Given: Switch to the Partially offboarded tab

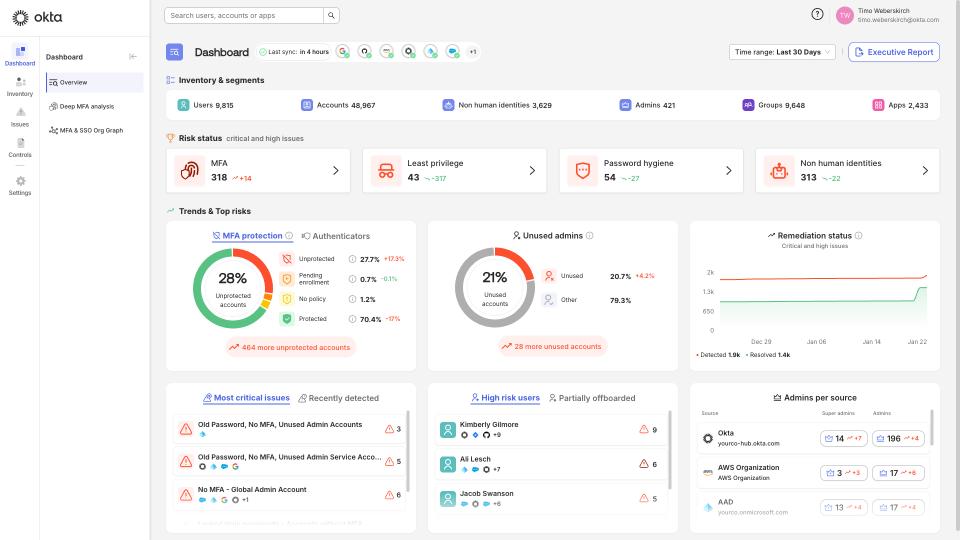Looking at the screenshot, I should [x=592, y=398].
